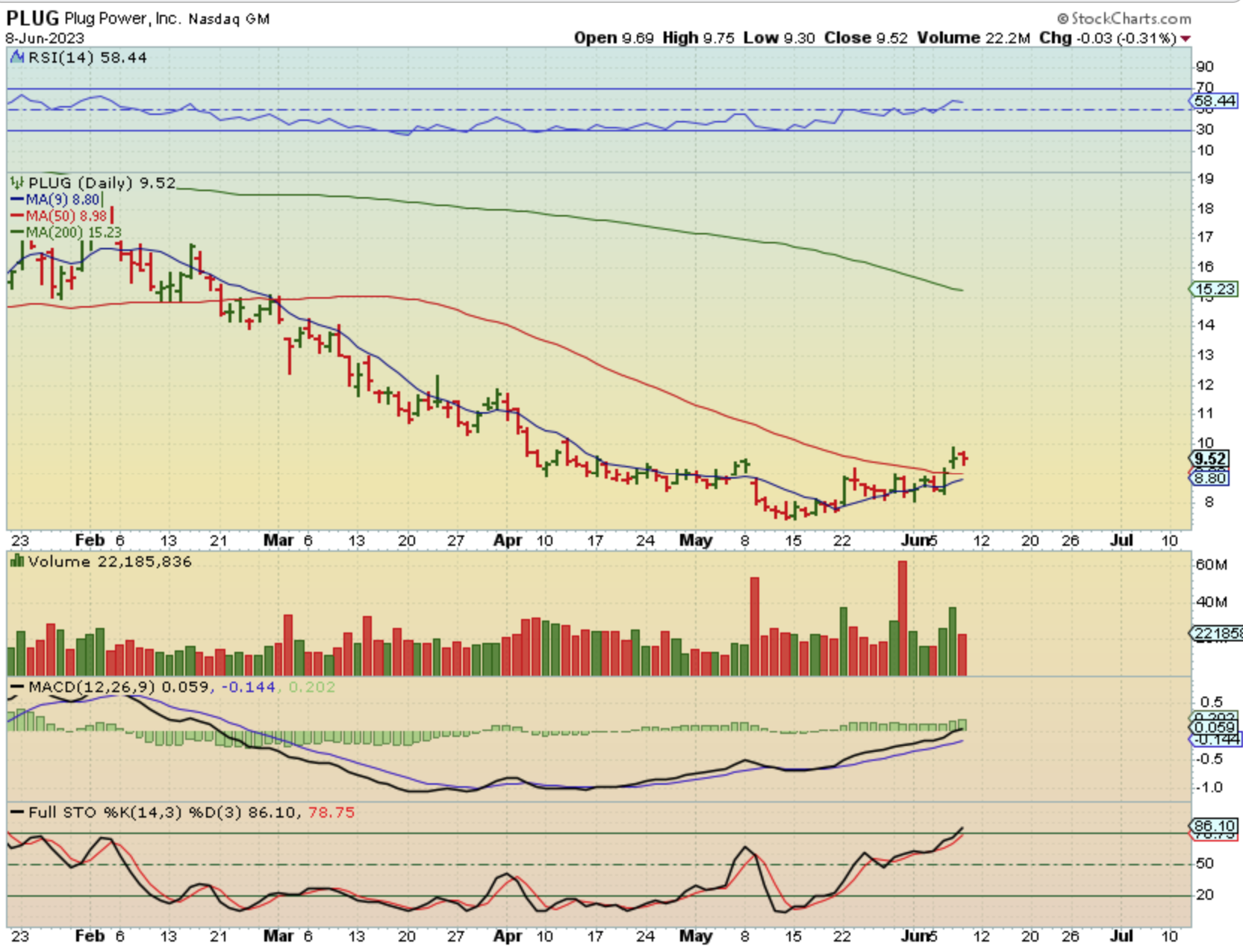Image resolution: width=1243 pixels, height=952 pixels.
Task: Click the "High 9.75" quote value
Action: [x=698, y=38]
